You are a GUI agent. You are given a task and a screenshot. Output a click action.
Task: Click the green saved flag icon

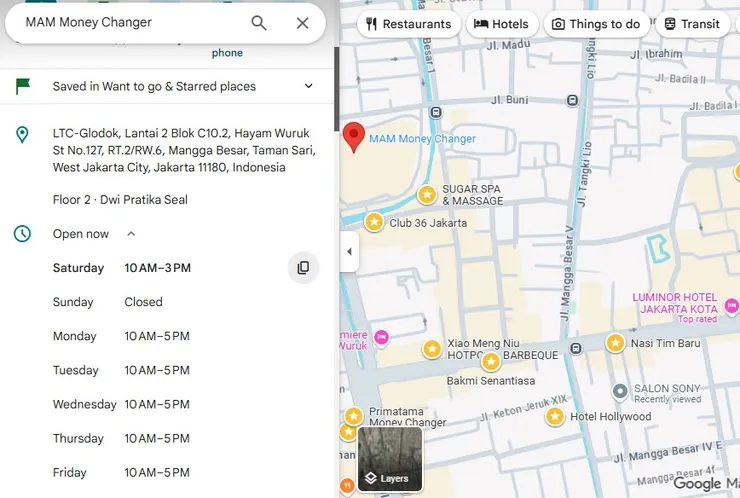pos(22,86)
